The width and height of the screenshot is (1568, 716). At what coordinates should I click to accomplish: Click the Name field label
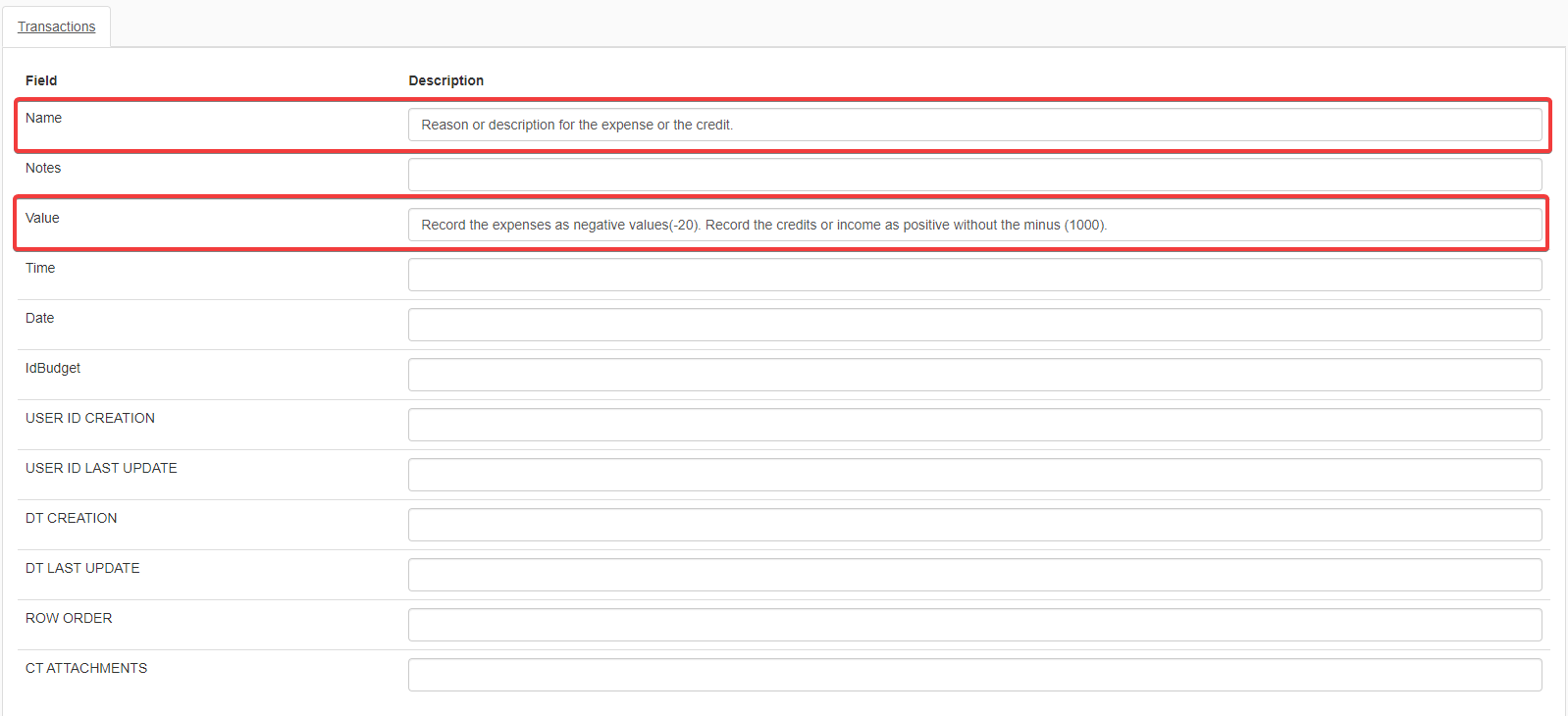(43, 118)
